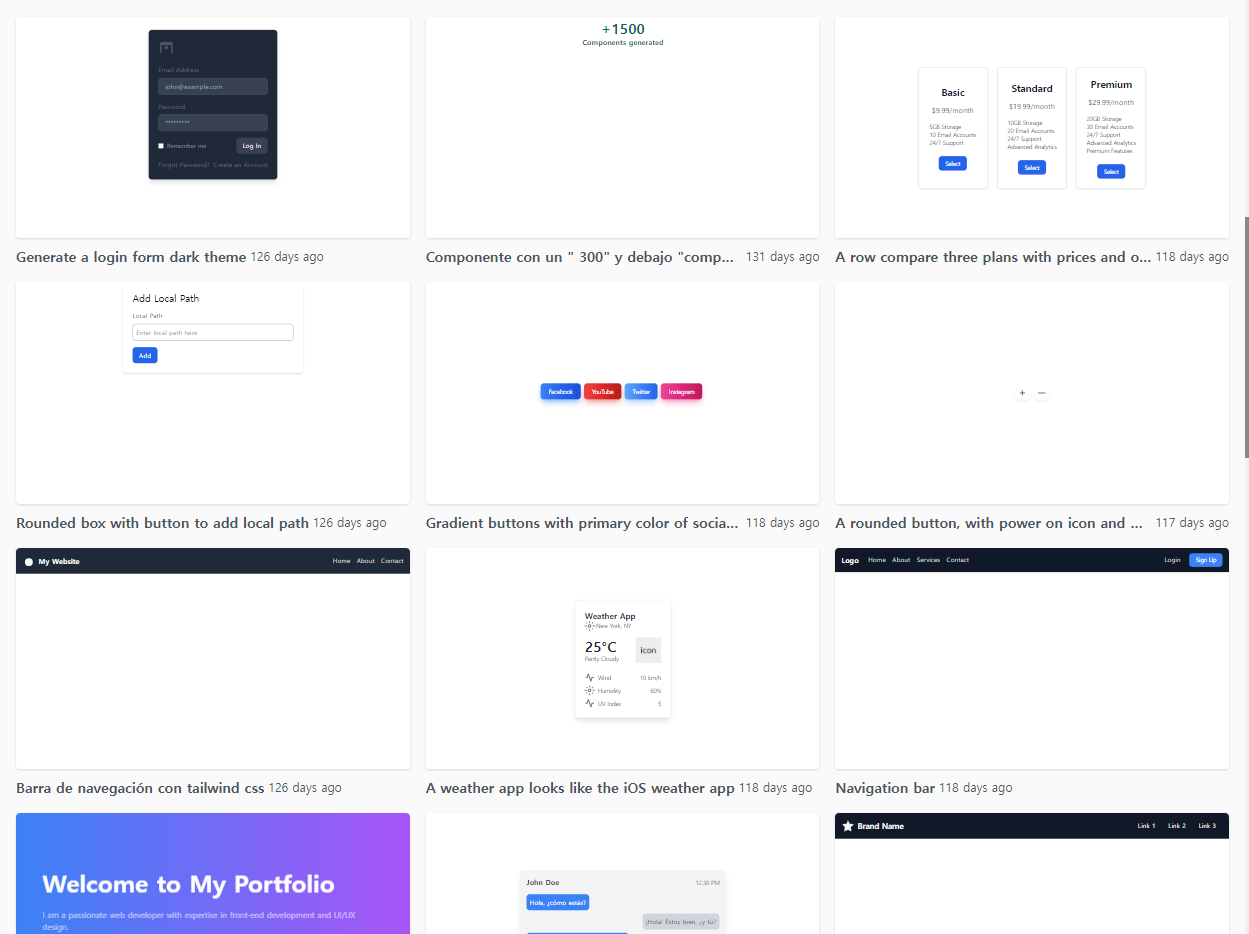Screen dimensions: 1249x934
Task: Click the star icon beside Brand Name
Action: click(848, 826)
